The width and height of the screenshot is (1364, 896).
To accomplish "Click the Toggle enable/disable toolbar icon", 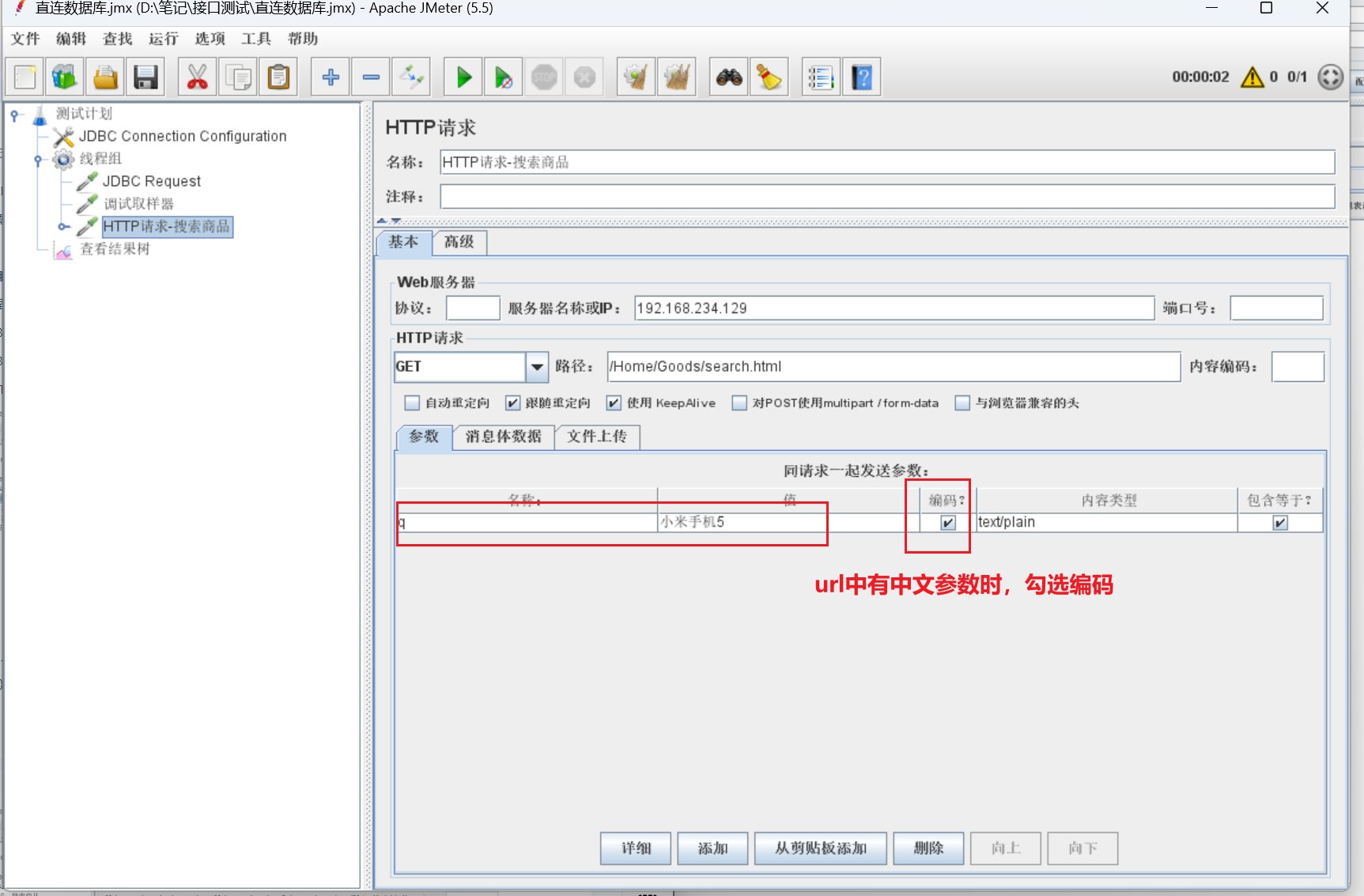I will (x=411, y=77).
